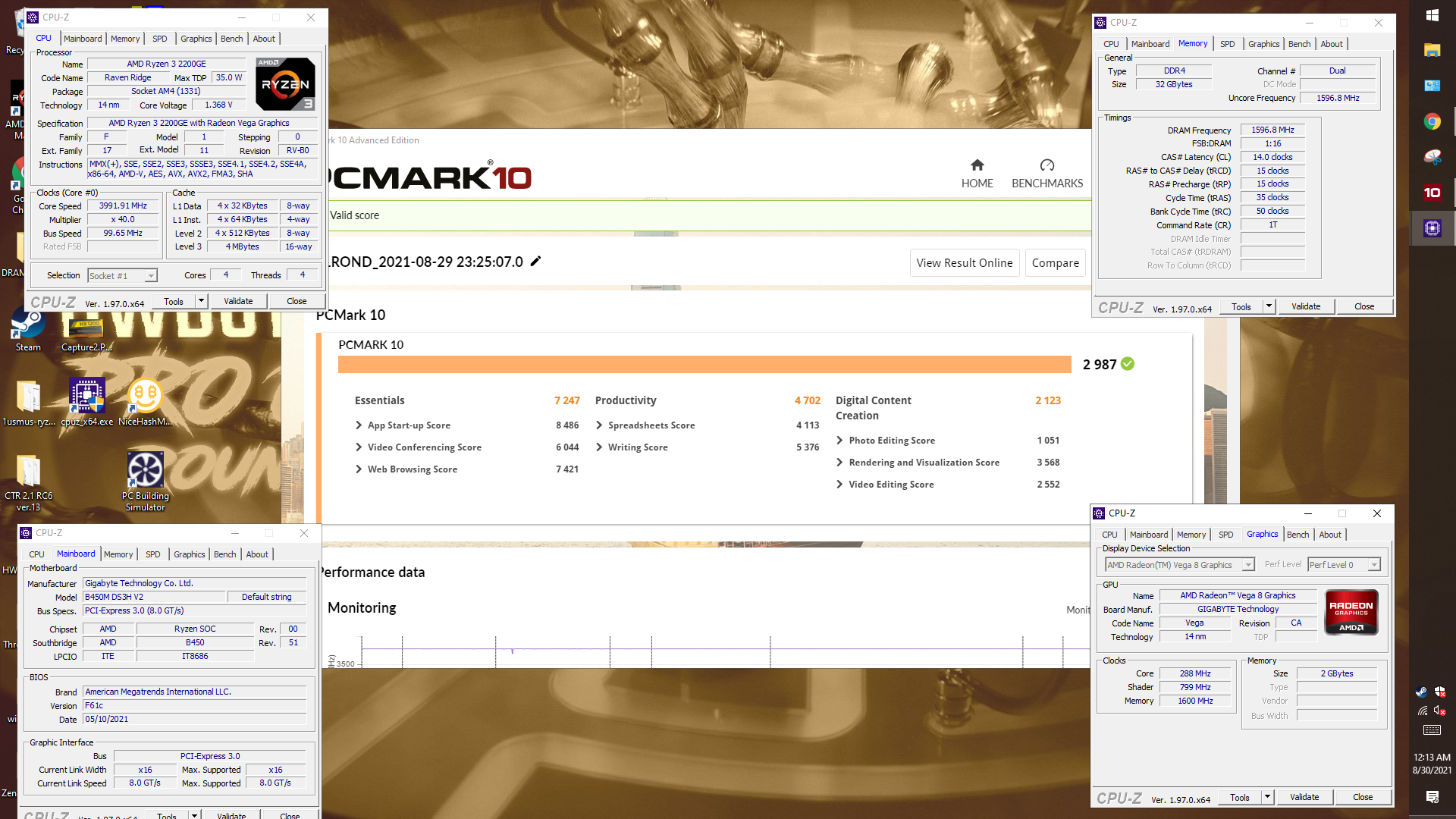Select Graphics tab in Memory CPU-Z window
This screenshot has height=819, width=1456.
point(1263,44)
